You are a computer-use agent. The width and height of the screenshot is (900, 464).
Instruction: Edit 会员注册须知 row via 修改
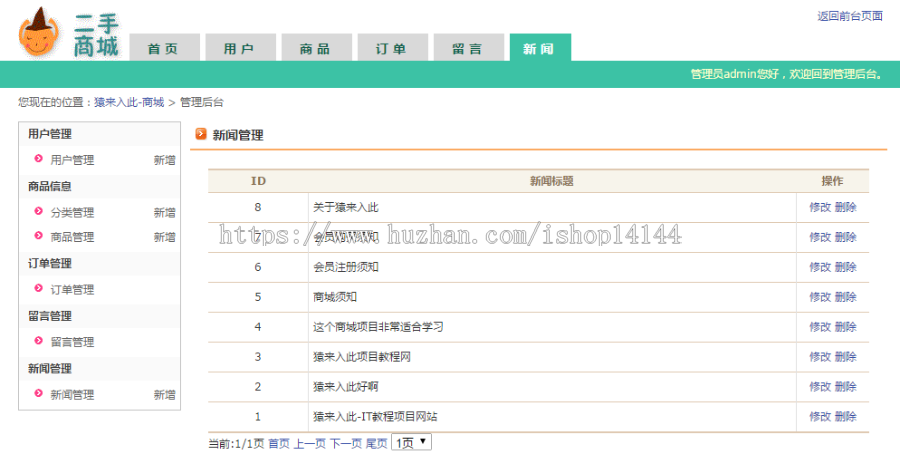coord(820,267)
